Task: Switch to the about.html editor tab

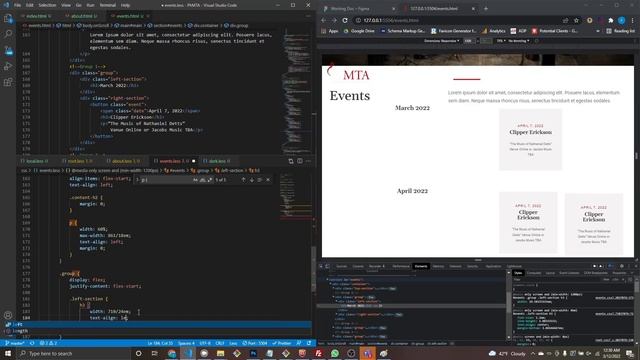Action: pyautogui.click(x=84, y=16)
